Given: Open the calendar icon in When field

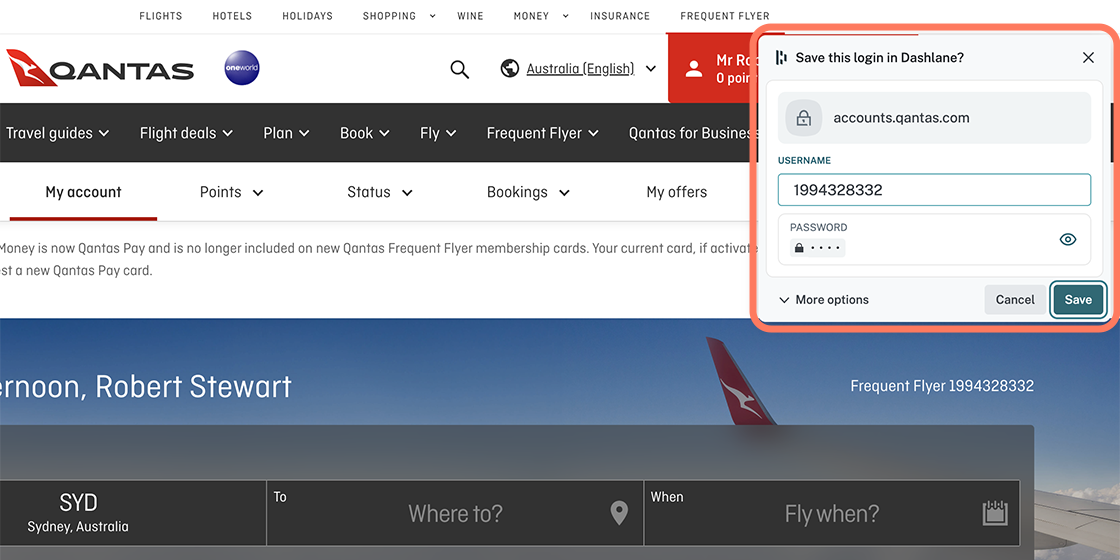Looking at the screenshot, I should pos(995,512).
